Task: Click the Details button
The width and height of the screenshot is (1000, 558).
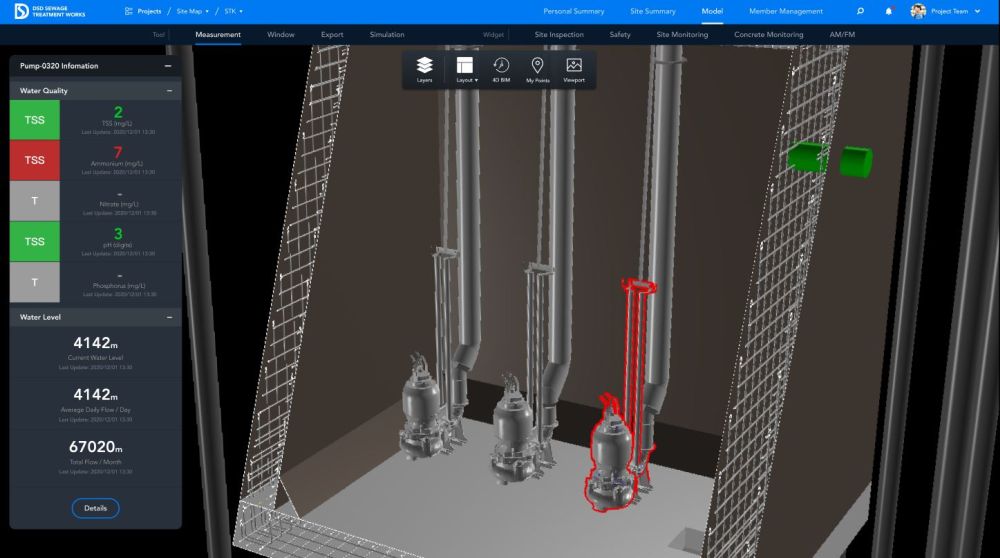Action: (95, 508)
